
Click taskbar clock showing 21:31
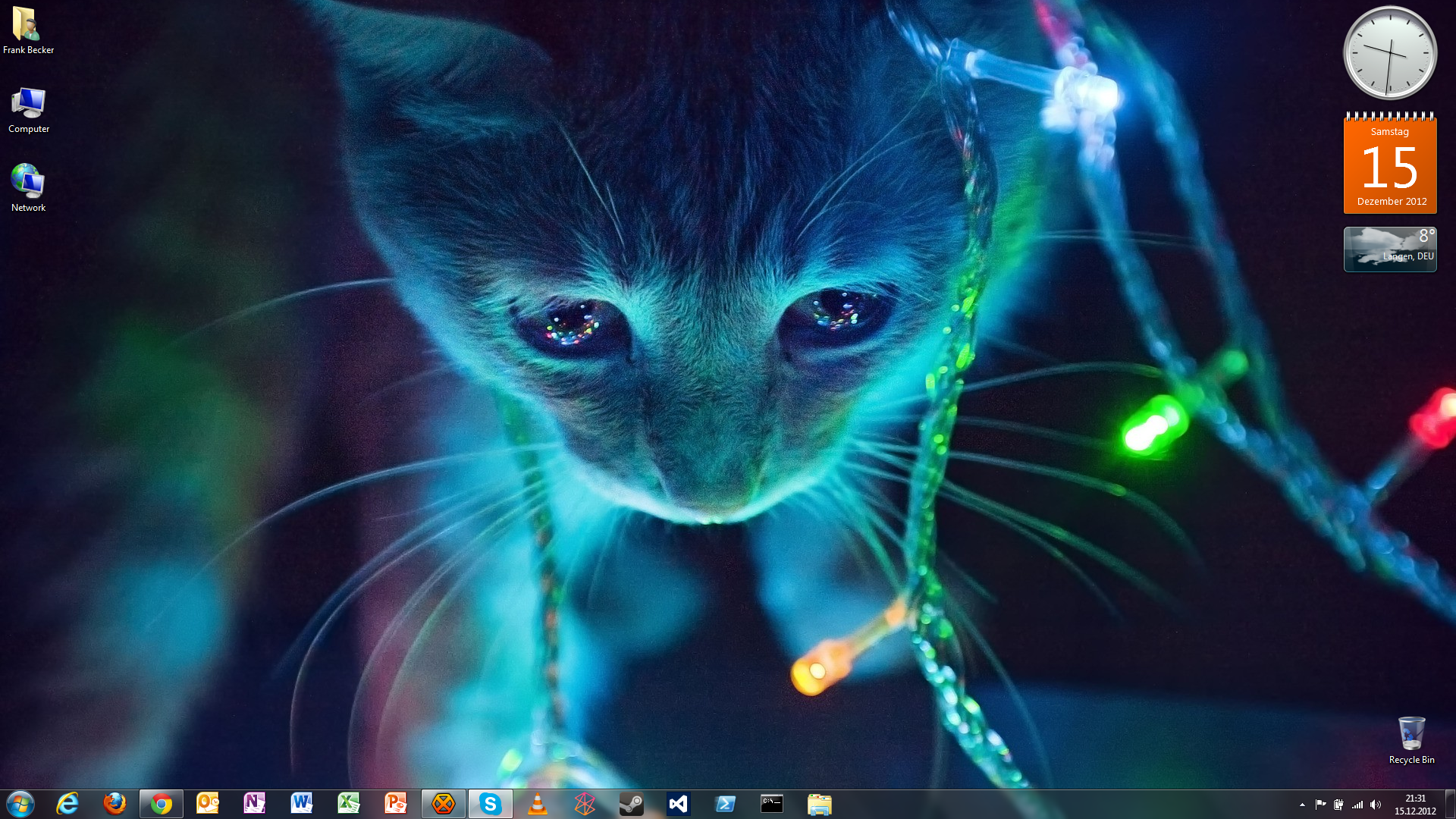[x=1415, y=805]
